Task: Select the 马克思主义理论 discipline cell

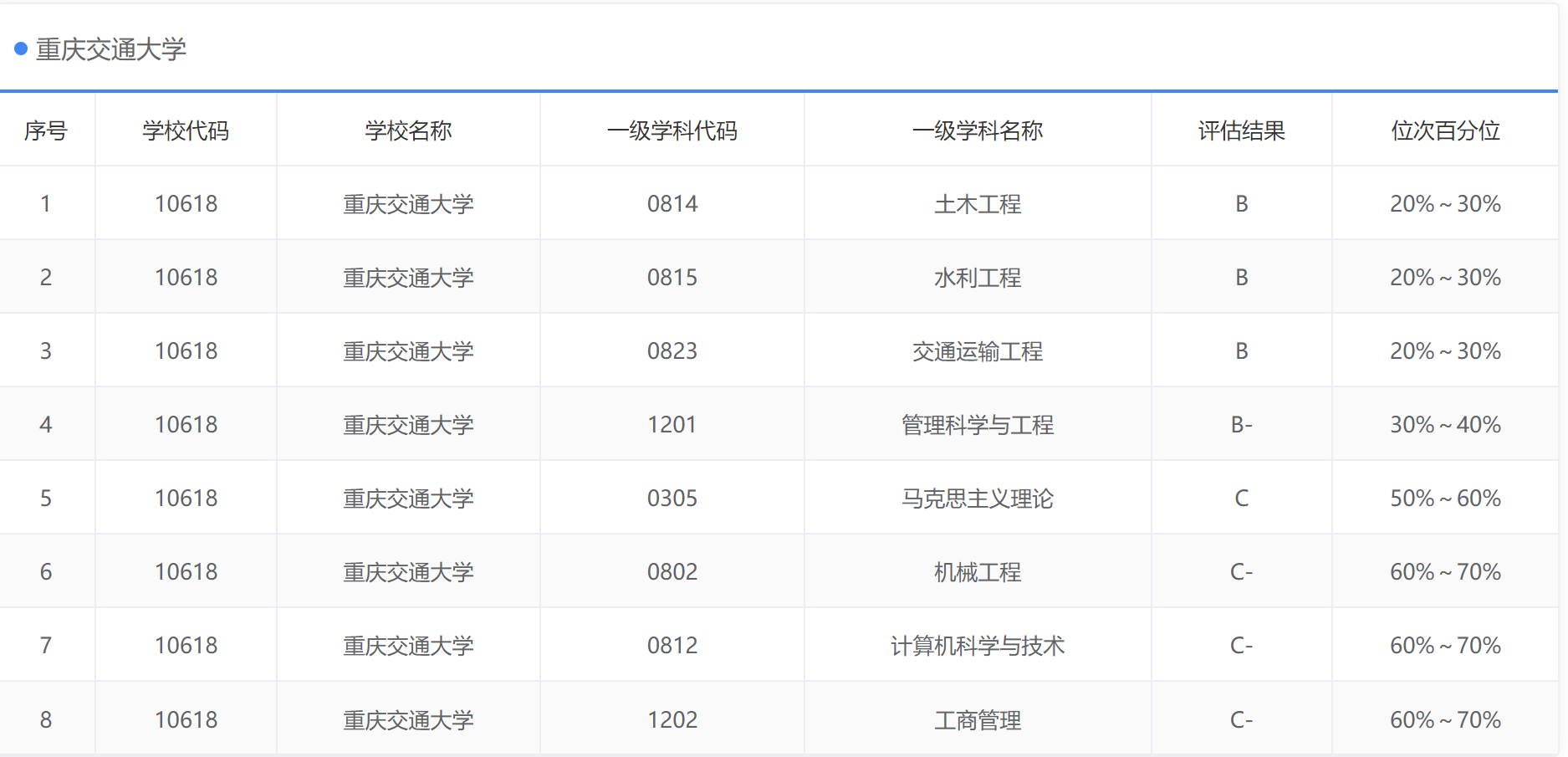Action: 977,498
